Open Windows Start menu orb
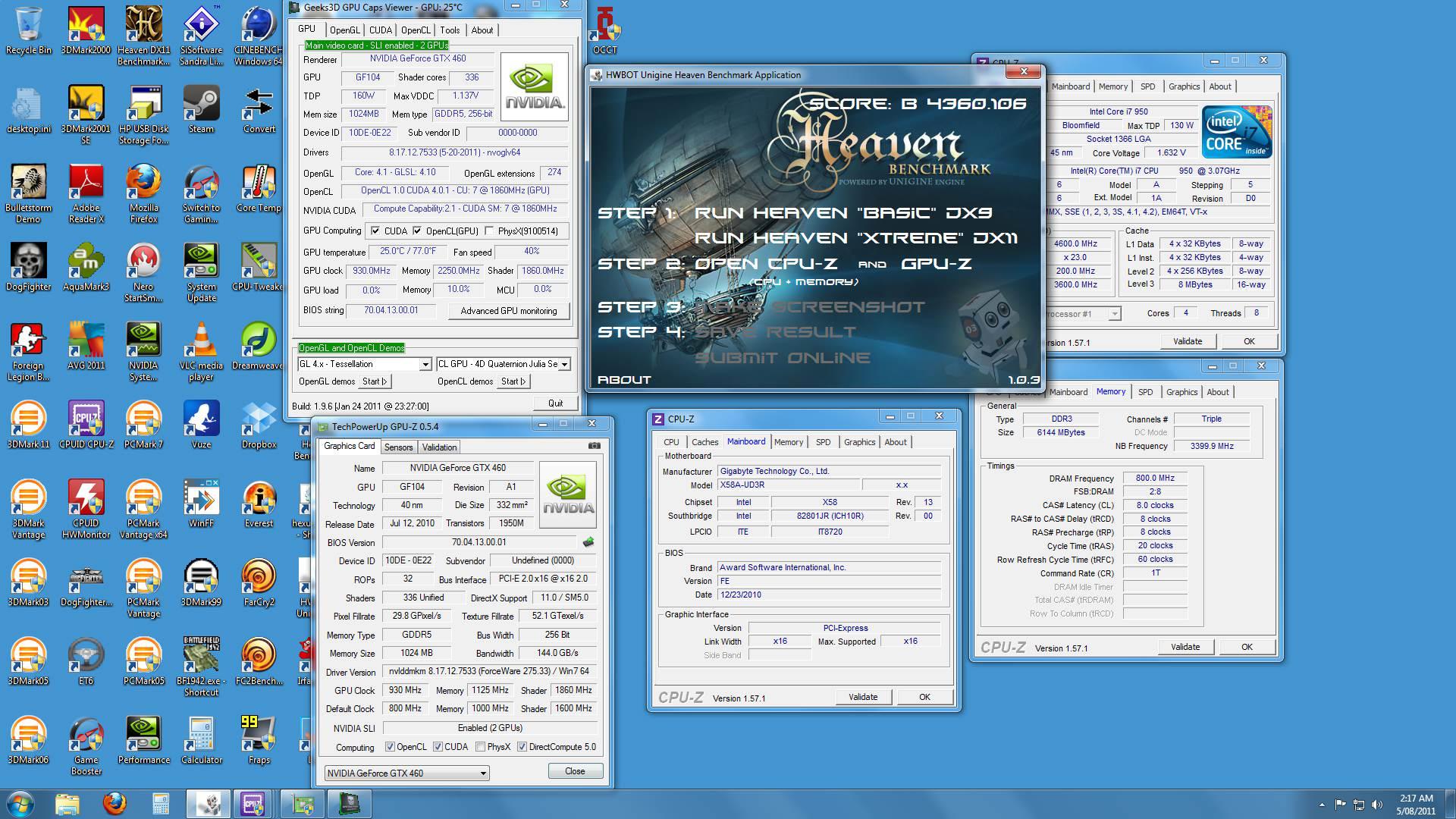Screen dimensions: 1456x819 [20, 803]
